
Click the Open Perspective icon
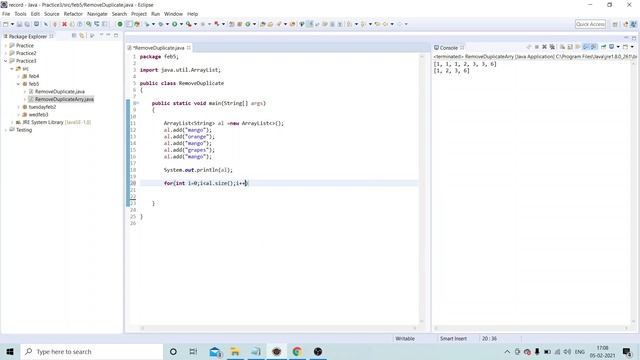[615, 24]
